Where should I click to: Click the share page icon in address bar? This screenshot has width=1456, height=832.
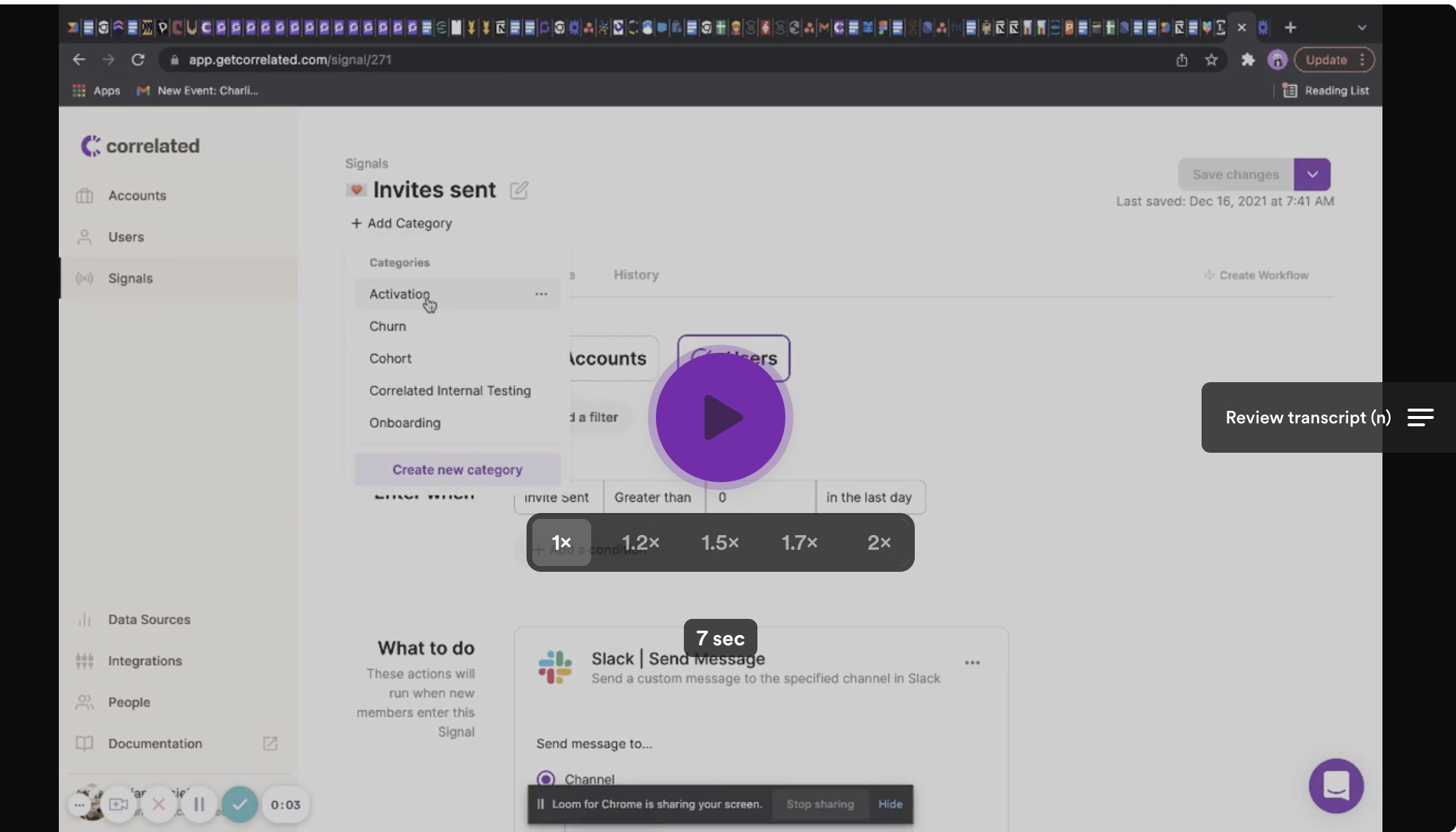pyautogui.click(x=1182, y=60)
